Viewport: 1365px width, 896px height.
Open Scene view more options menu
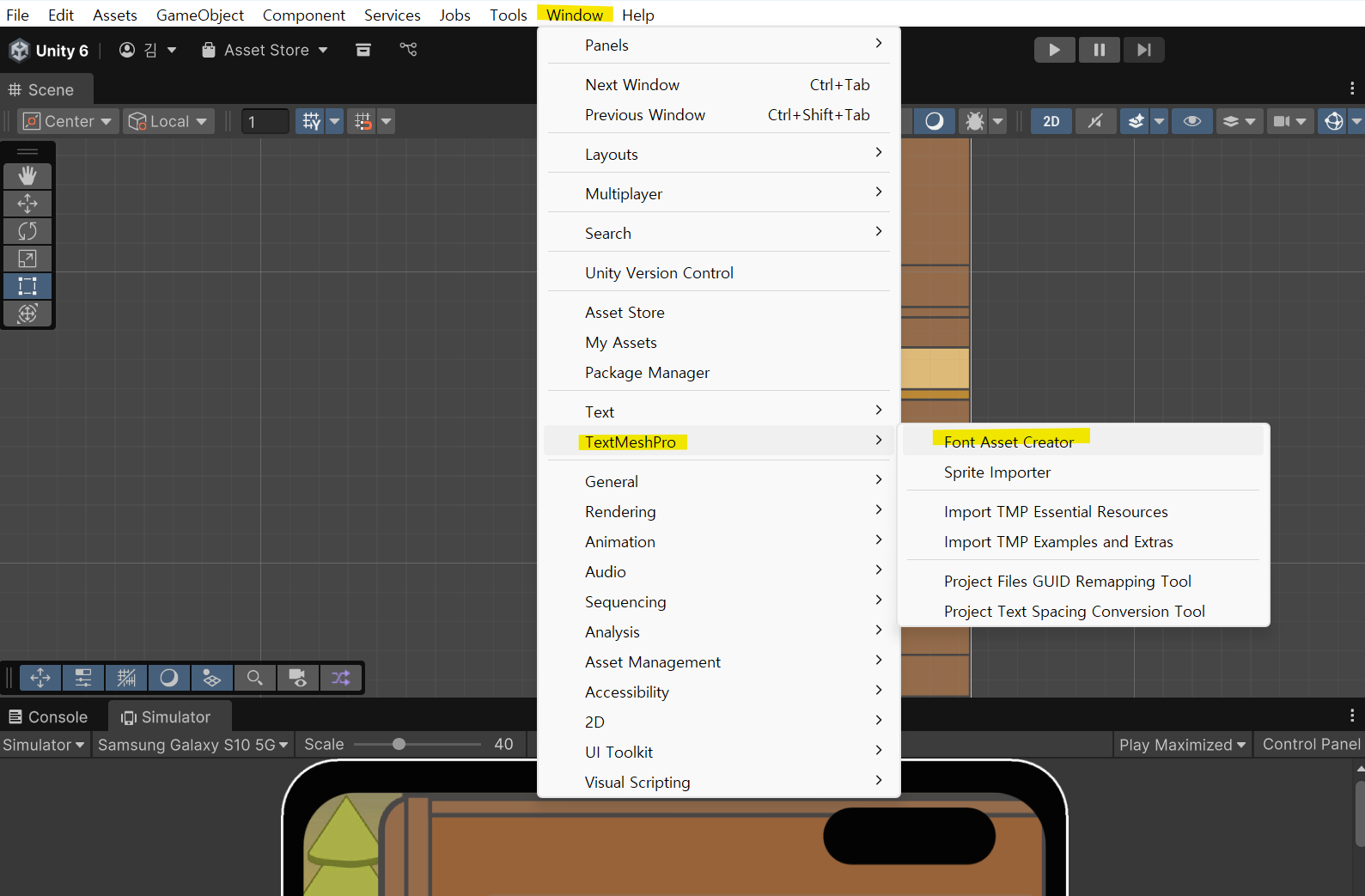point(1352,88)
